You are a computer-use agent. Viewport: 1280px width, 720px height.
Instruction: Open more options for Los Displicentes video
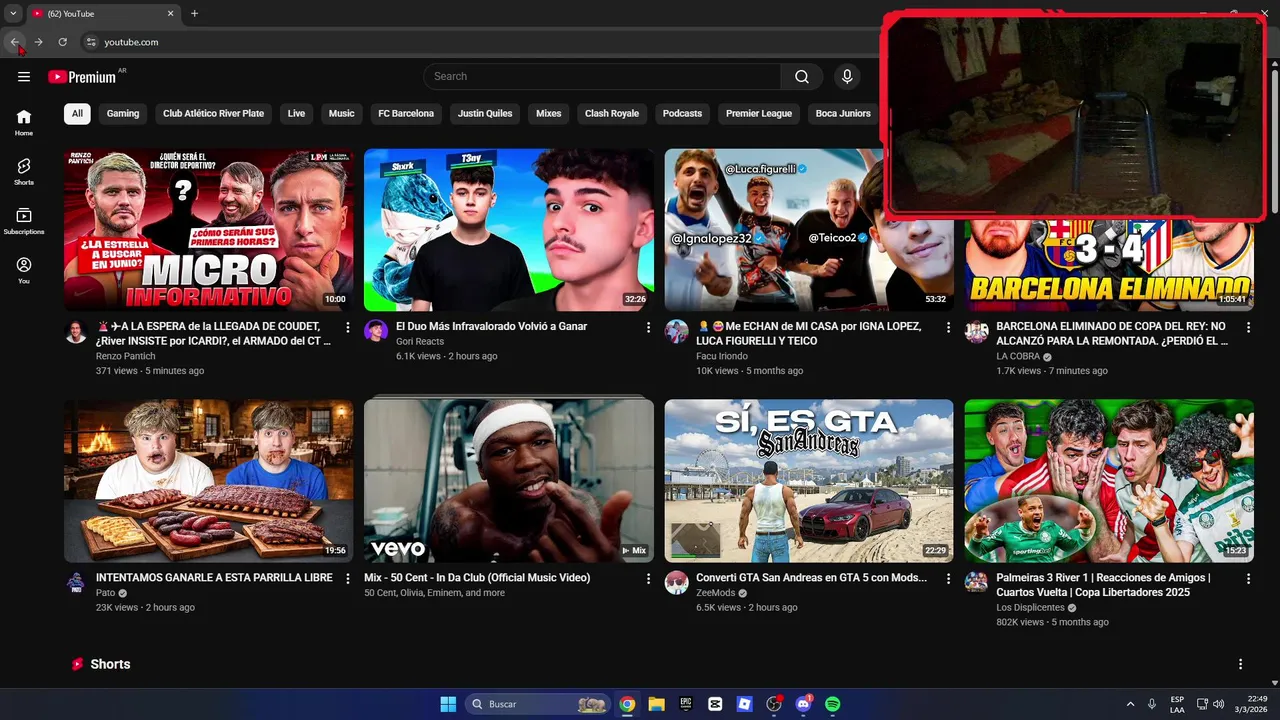pyautogui.click(x=1248, y=578)
